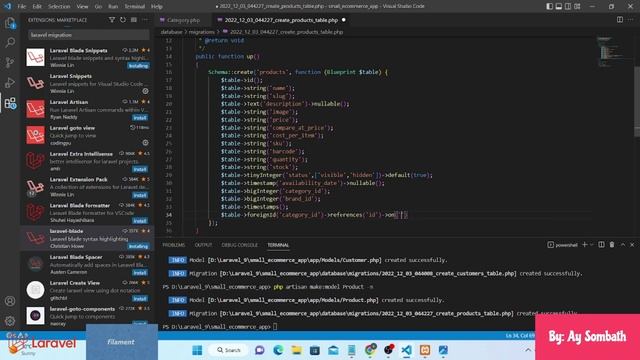
Task: Open extensions panel more actions menu
Action: (145, 20)
